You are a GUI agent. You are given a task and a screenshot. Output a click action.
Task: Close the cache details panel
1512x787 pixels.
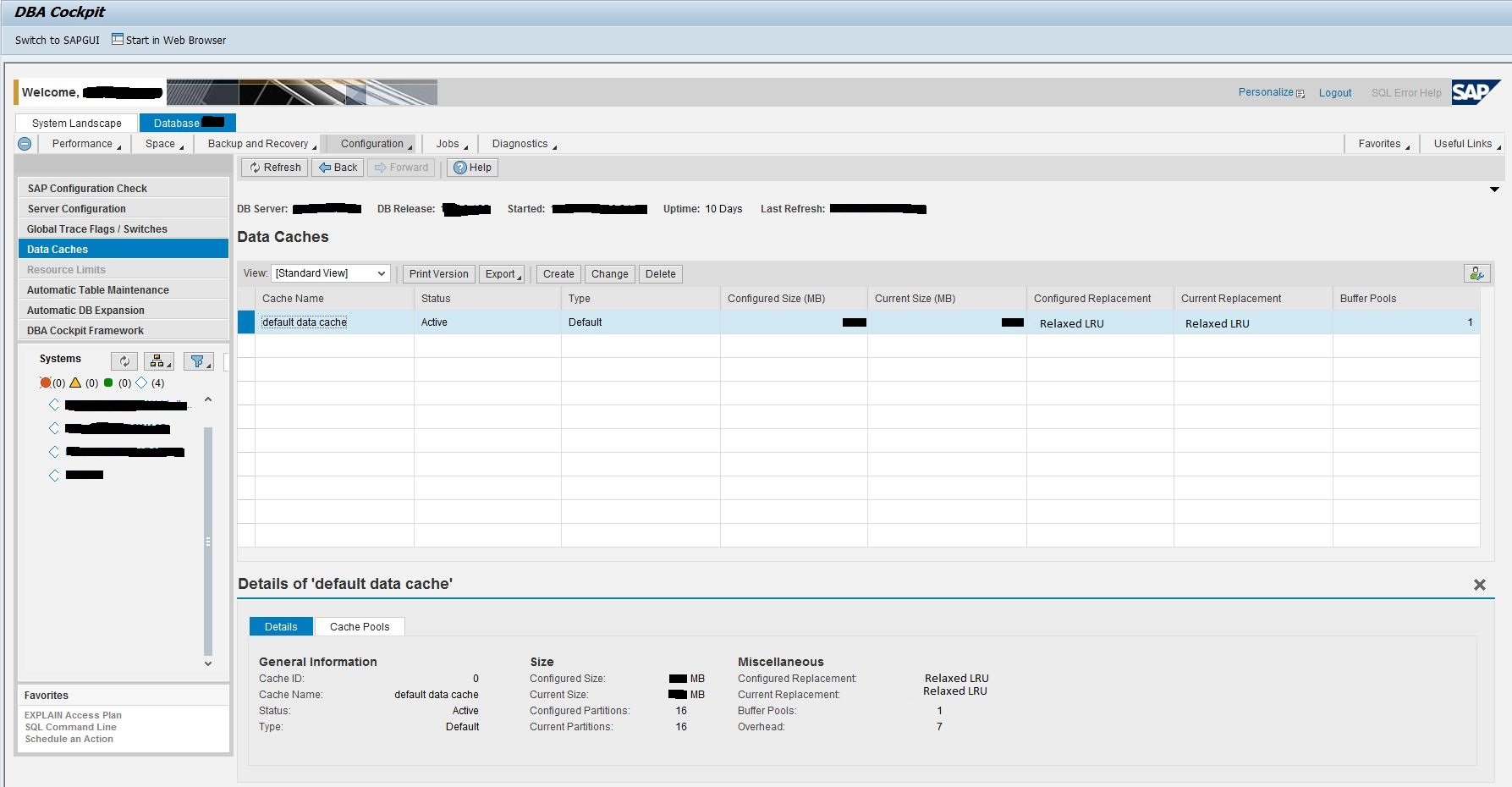click(x=1479, y=585)
